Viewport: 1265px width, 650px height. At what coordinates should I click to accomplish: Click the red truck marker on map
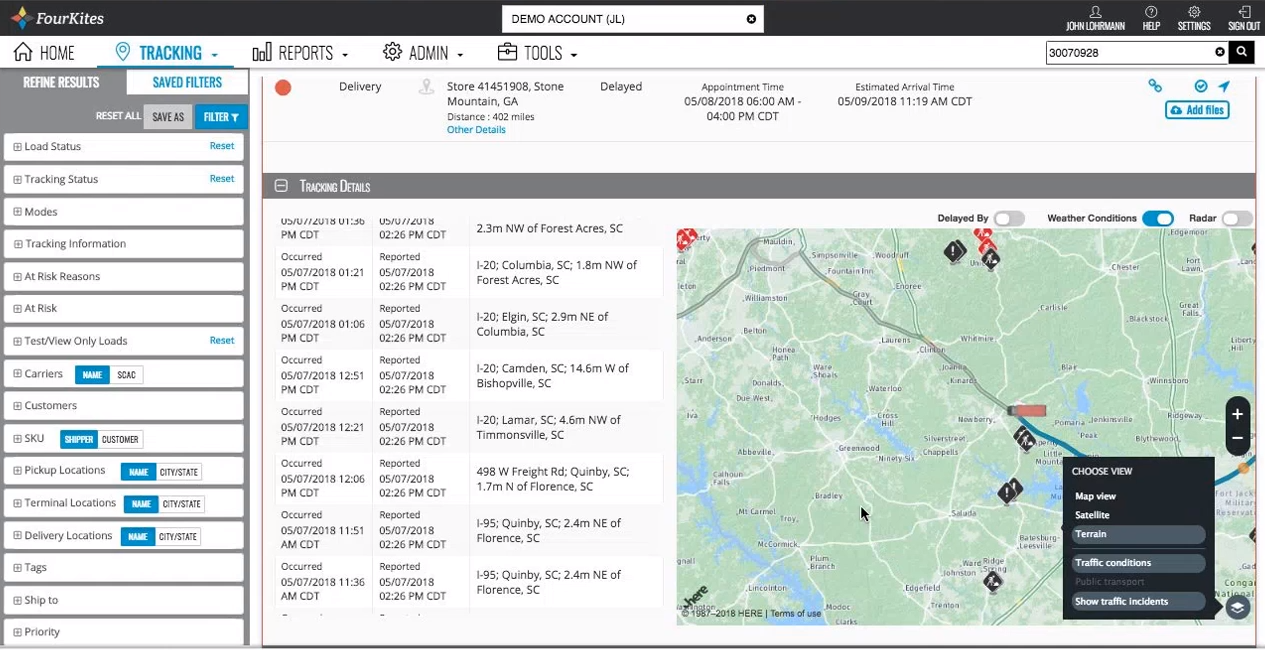pyautogui.click(x=1027, y=411)
